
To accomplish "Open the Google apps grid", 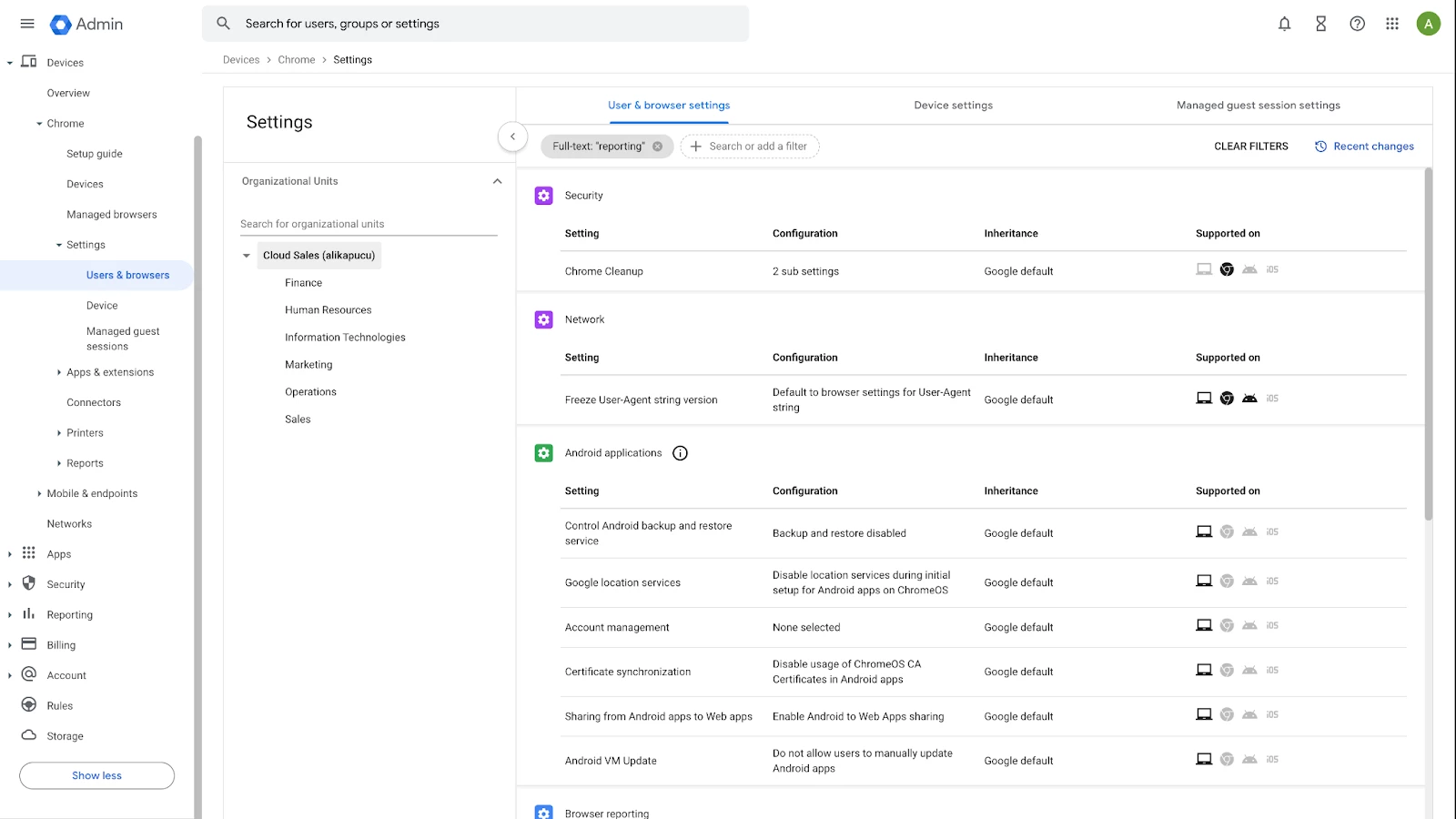I will (x=1392, y=24).
